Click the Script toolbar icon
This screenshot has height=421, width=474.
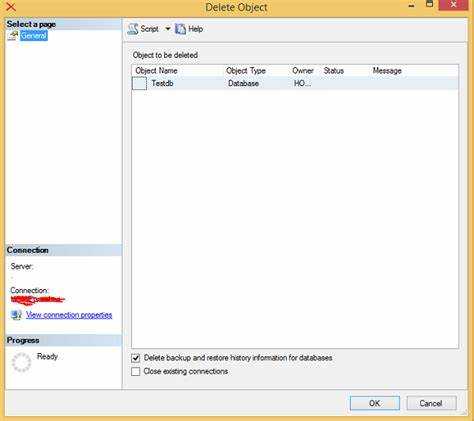tap(132, 29)
